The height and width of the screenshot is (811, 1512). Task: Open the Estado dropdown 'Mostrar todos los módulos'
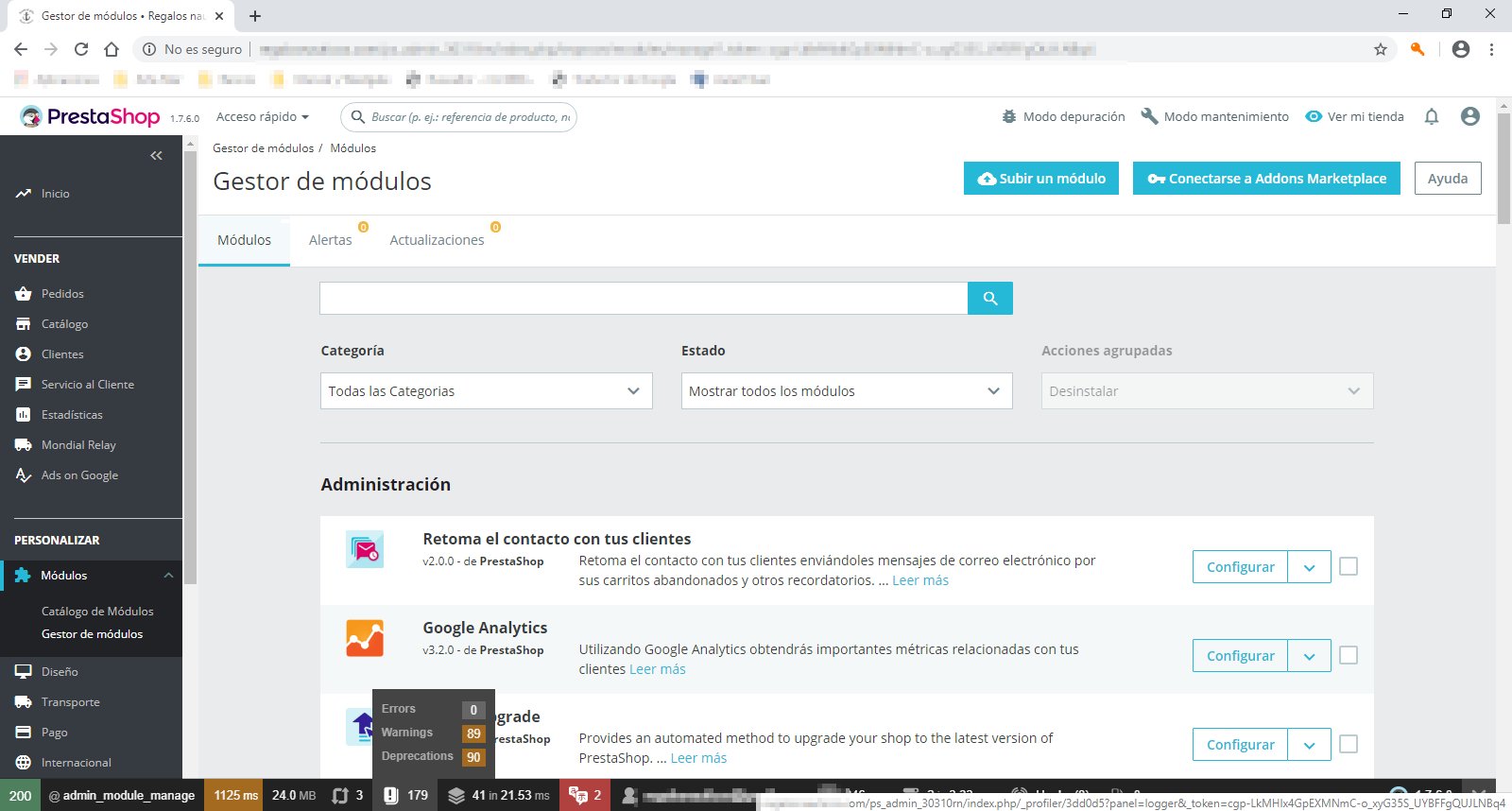click(x=847, y=391)
